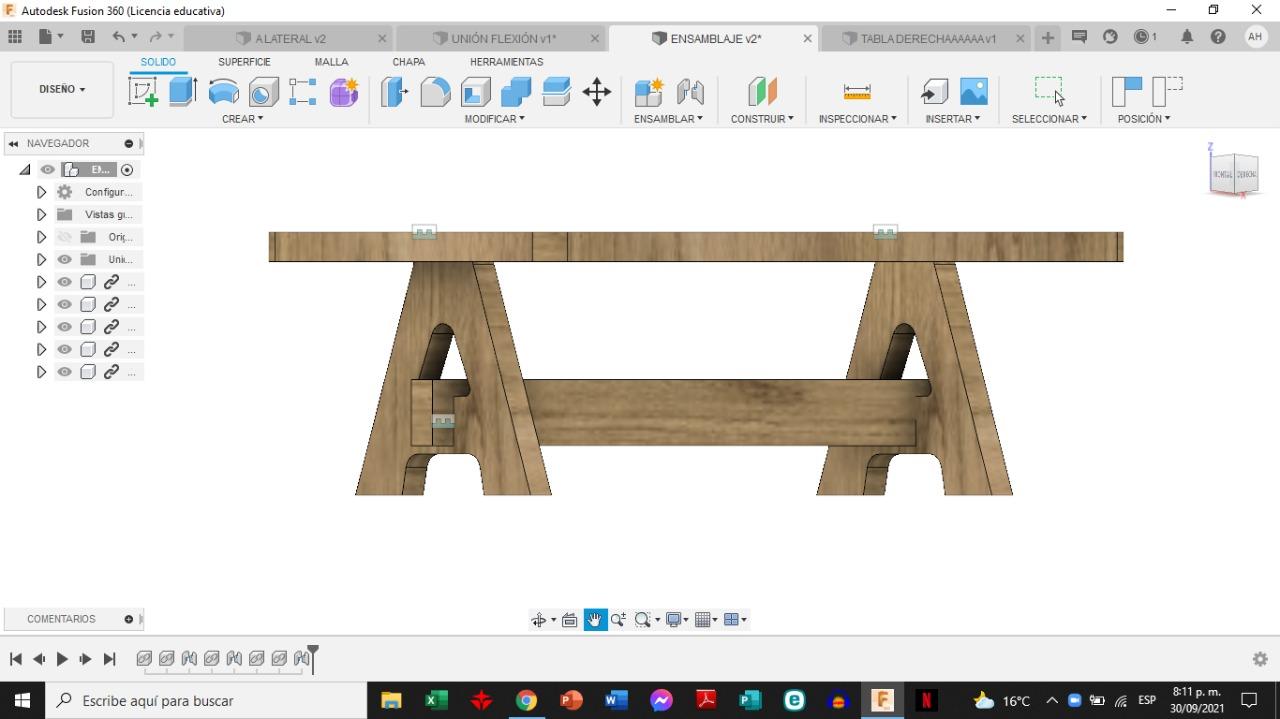Screen dimensions: 1280x719
Task: Select the Measure tool
Action: (x=857, y=92)
